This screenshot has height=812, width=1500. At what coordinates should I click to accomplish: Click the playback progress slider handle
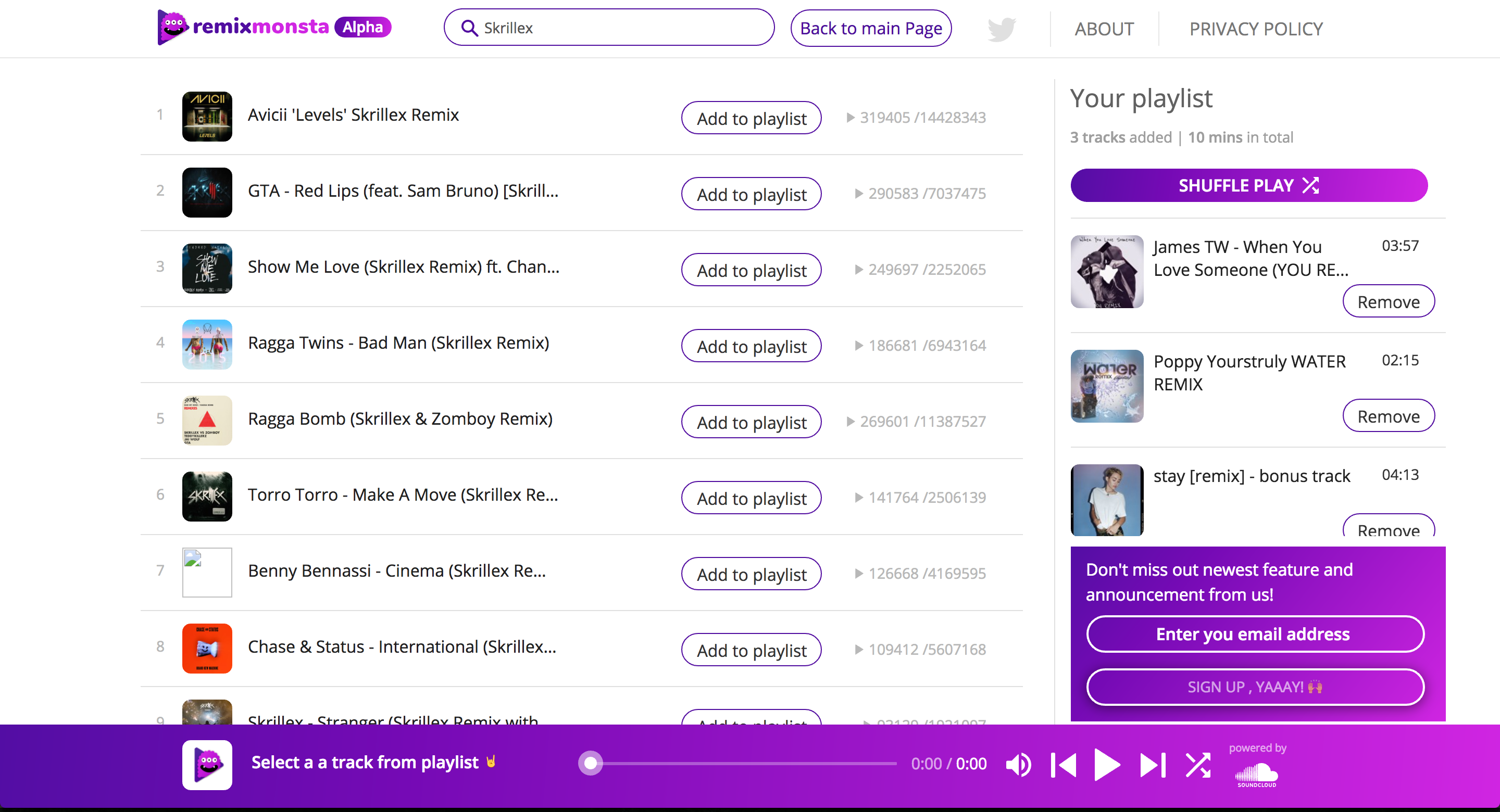[591, 763]
